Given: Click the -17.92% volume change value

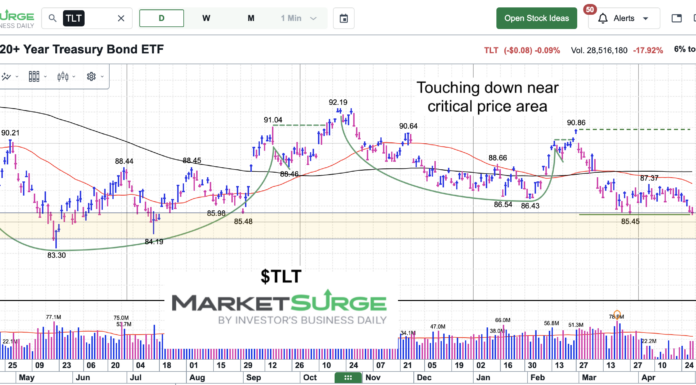Looking at the screenshot, I should (x=648, y=50).
